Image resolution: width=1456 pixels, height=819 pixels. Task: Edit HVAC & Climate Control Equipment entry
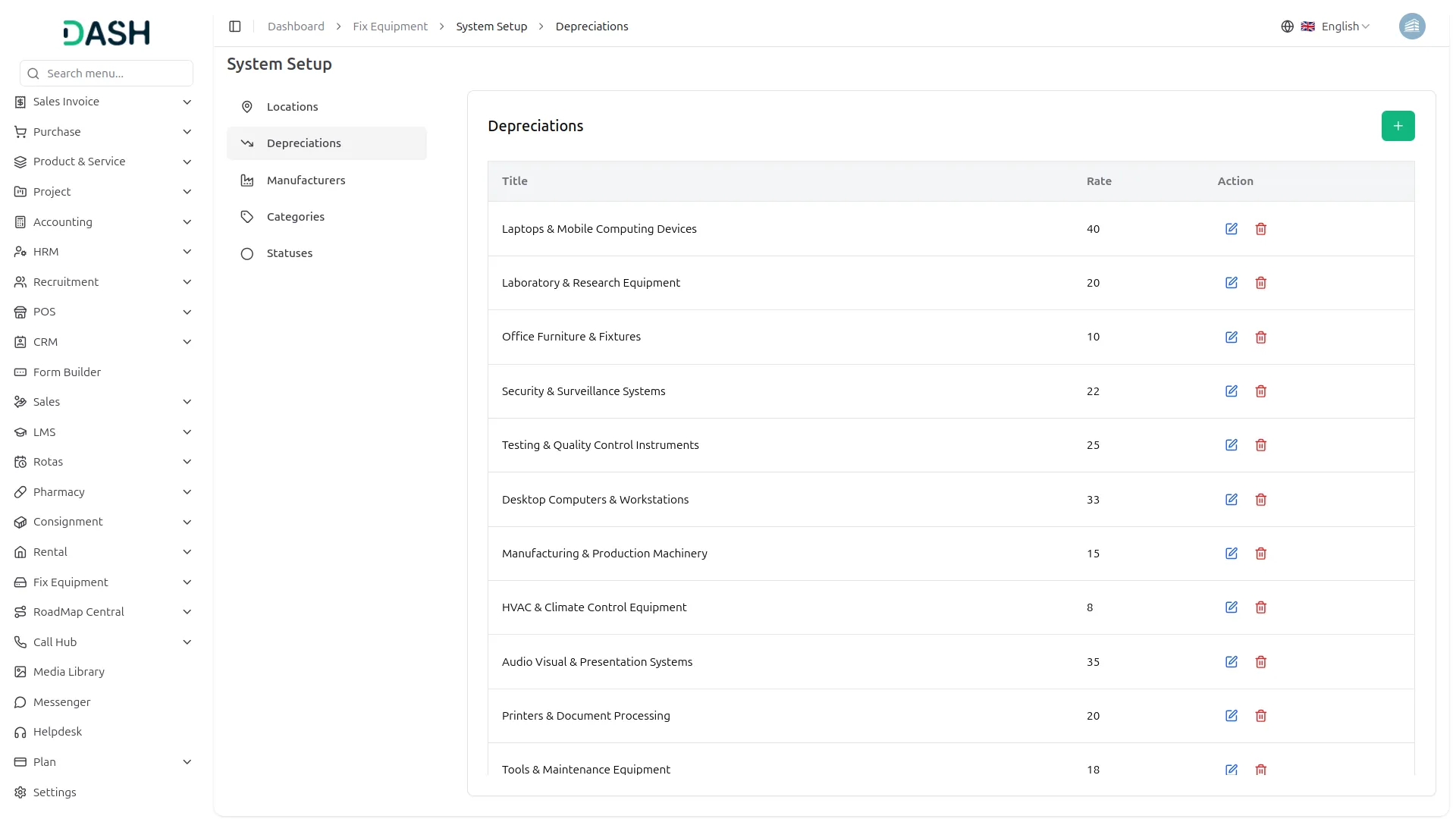tap(1231, 607)
